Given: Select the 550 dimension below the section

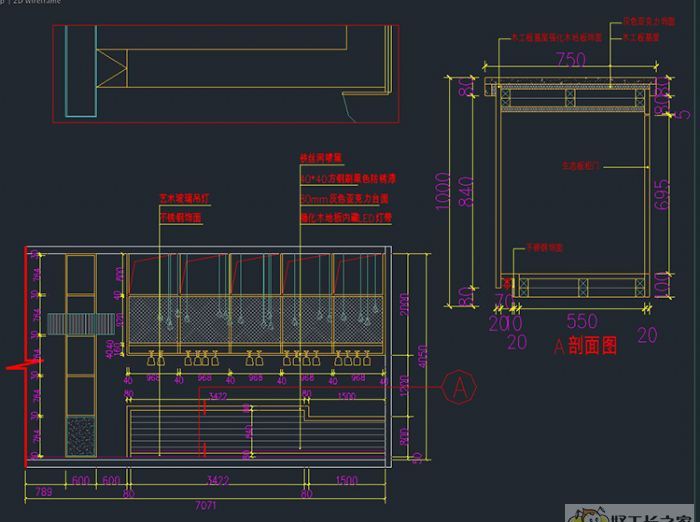Looking at the screenshot, I should pyautogui.click(x=581, y=322).
